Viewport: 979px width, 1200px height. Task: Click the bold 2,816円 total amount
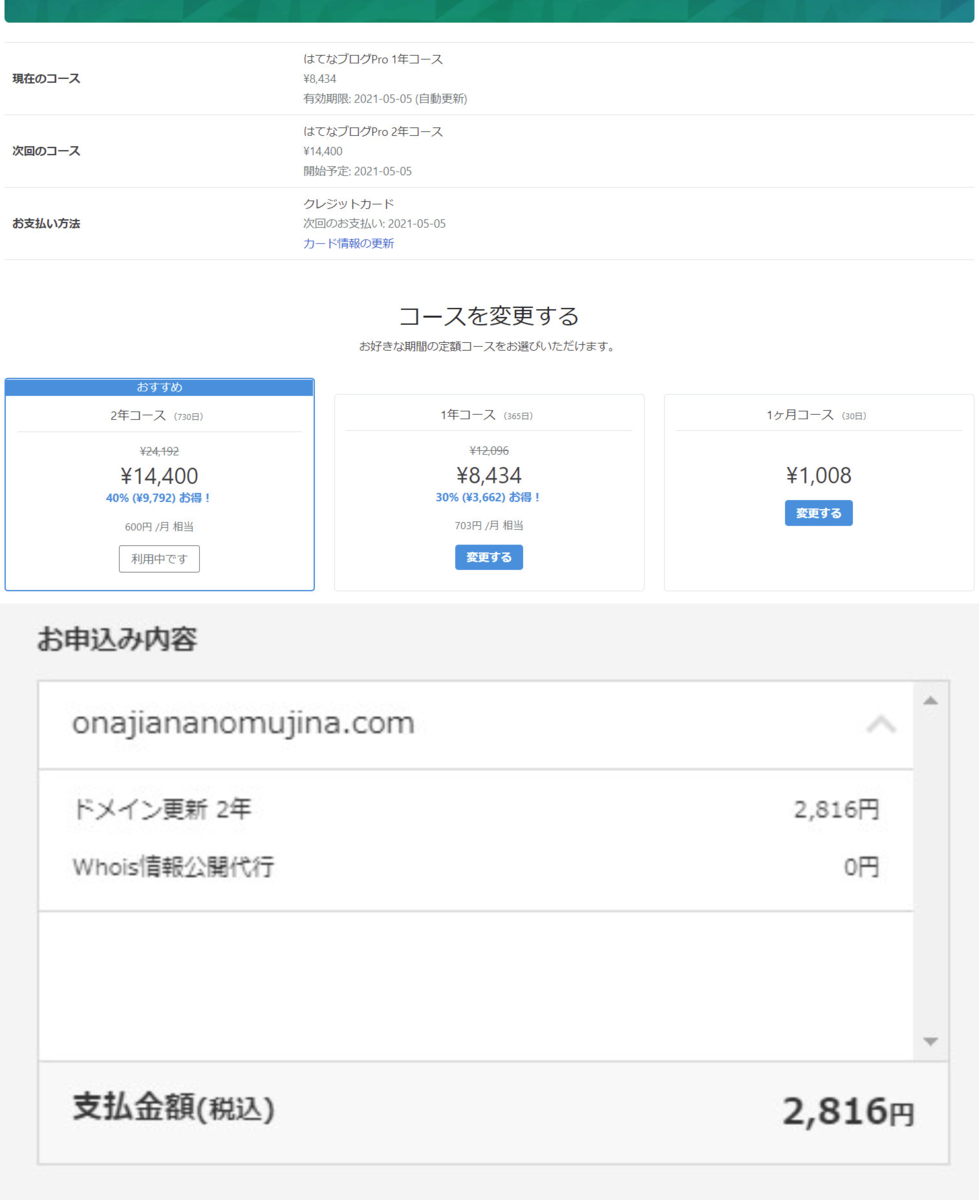click(x=848, y=1110)
